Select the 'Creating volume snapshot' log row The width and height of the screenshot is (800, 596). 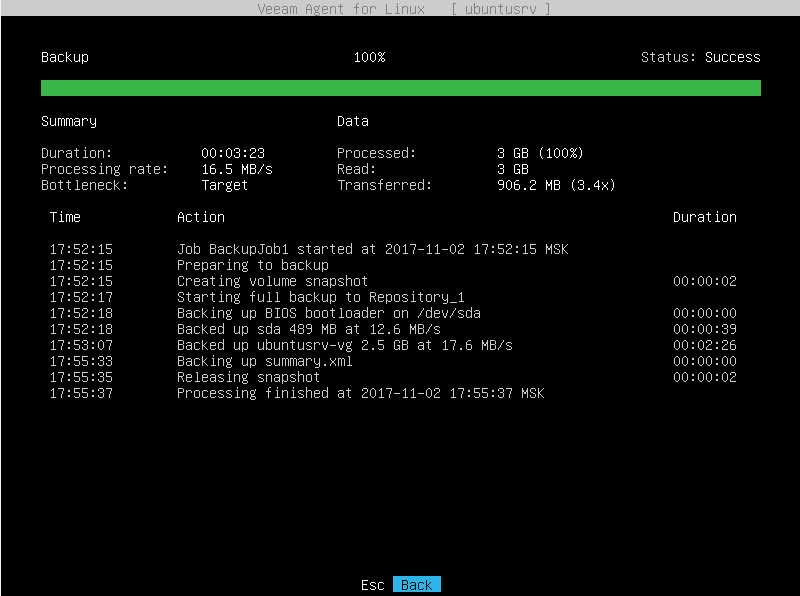[x=393, y=281]
